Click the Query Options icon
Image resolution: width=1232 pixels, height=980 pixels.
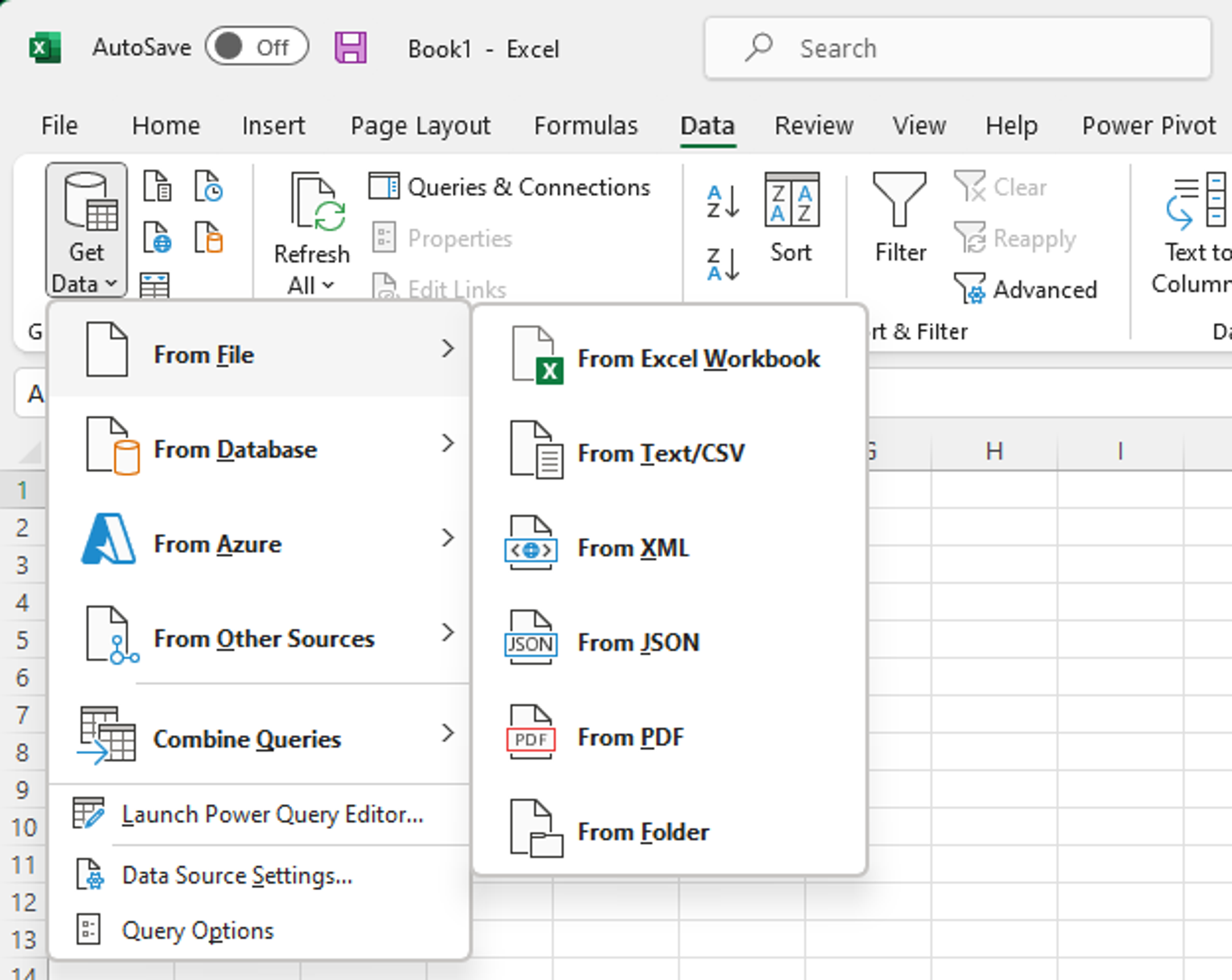[88, 929]
